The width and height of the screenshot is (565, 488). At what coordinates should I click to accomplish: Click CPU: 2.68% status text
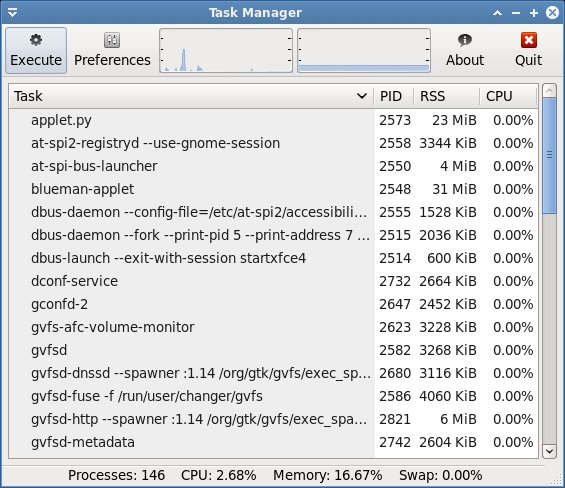point(219,475)
